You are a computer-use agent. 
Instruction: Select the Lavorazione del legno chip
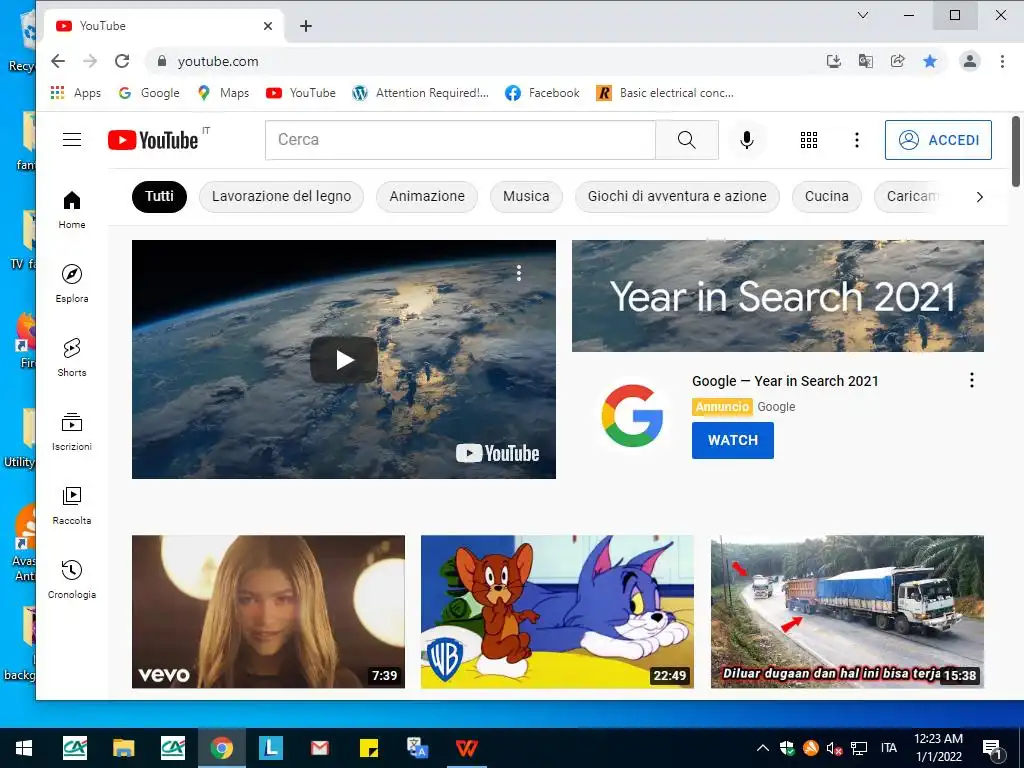[281, 197]
